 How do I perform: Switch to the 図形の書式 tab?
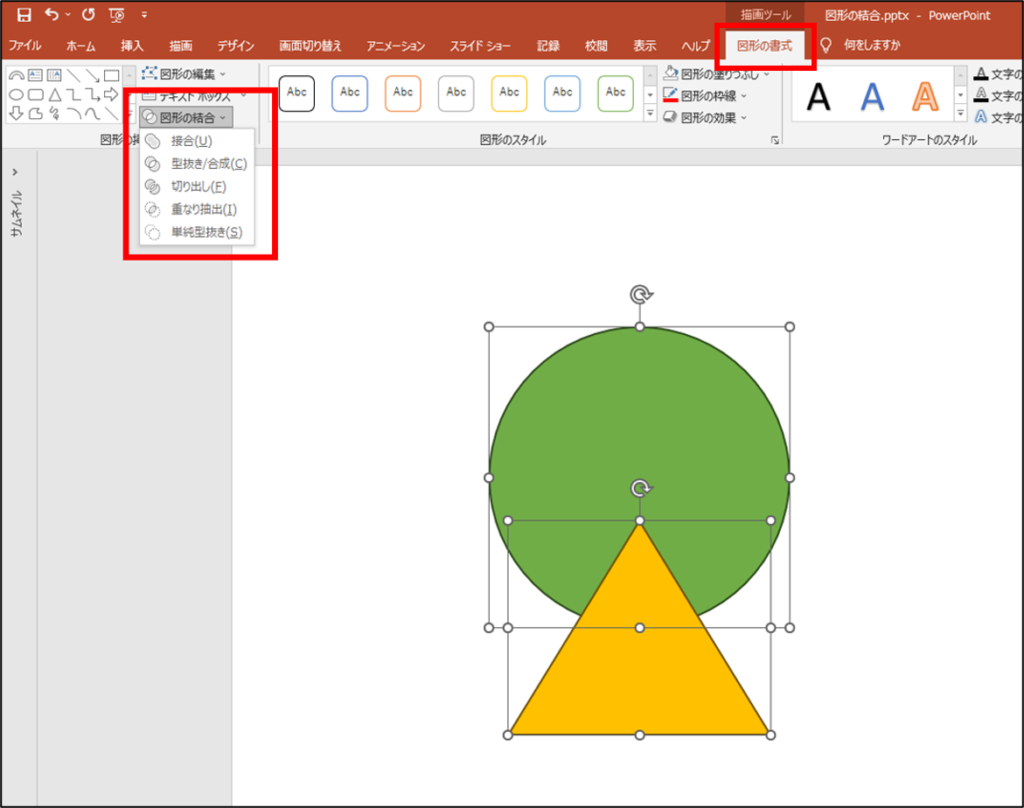pyautogui.click(x=764, y=46)
